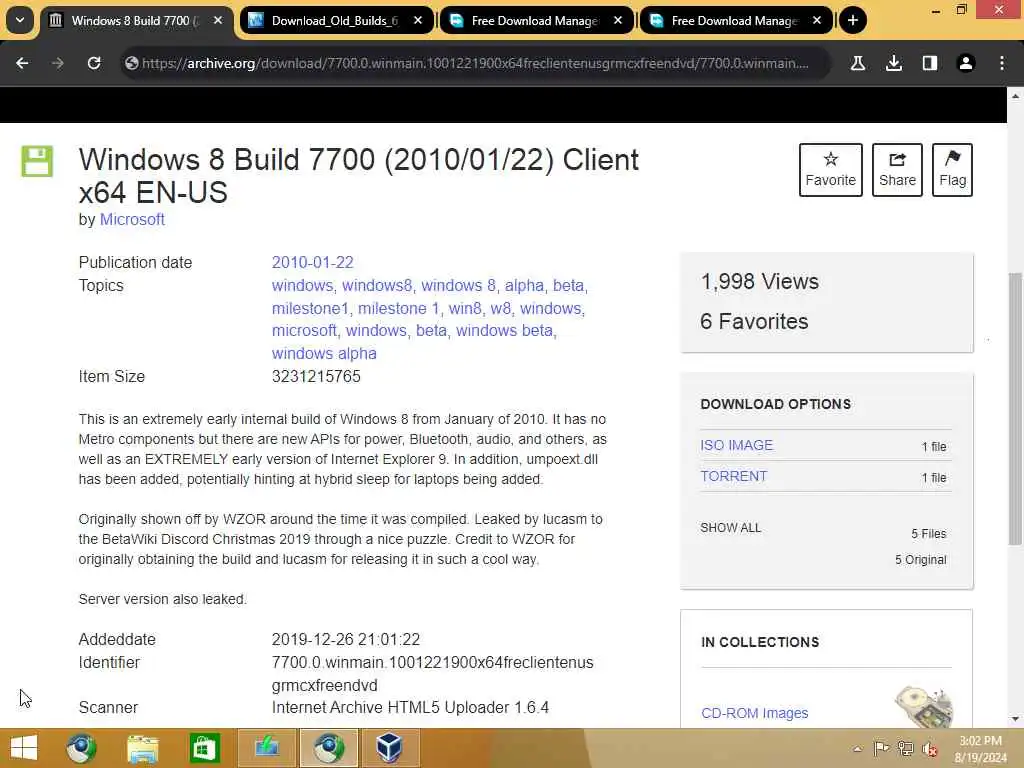Close the Download_Old_Builds tab
The image size is (1024, 768).
(418, 20)
